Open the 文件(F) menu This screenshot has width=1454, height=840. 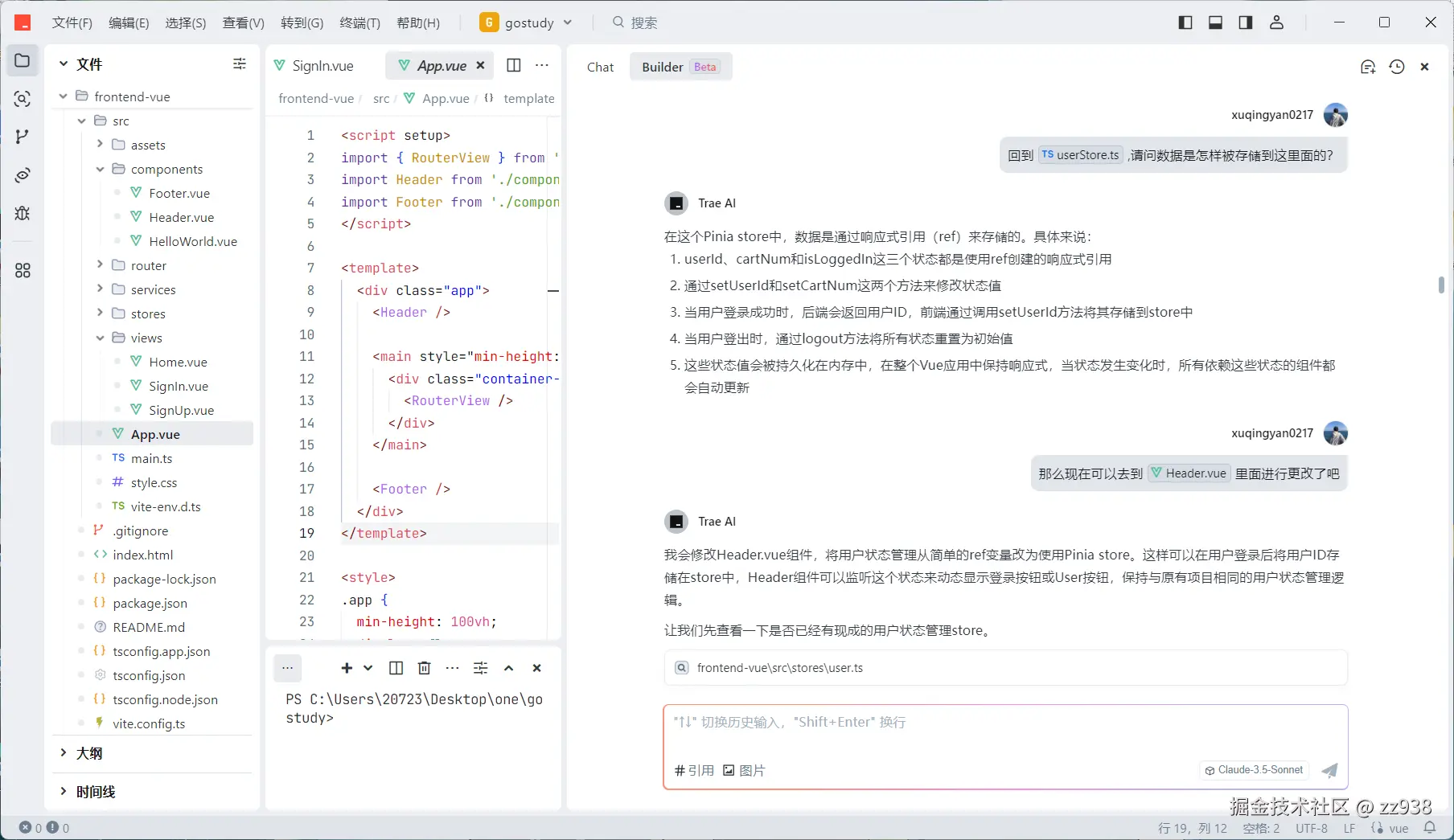click(x=72, y=23)
